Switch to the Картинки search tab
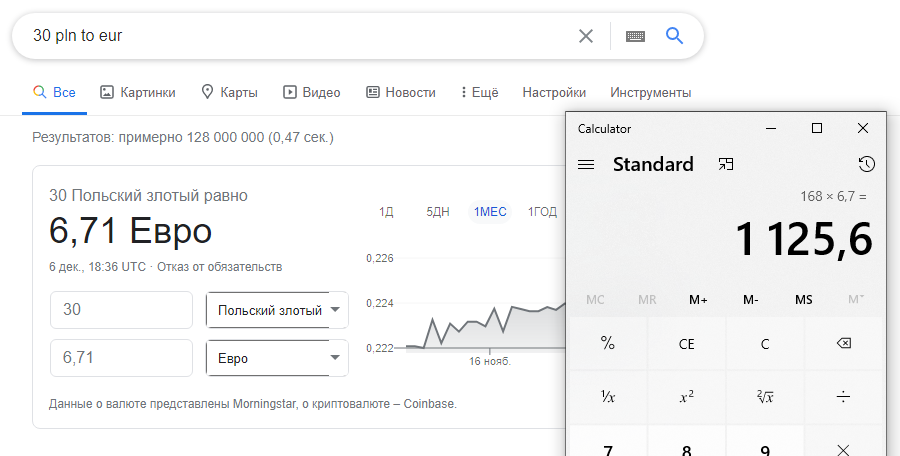The height and width of the screenshot is (456, 900). pyautogui.click(x=138, y=93)
